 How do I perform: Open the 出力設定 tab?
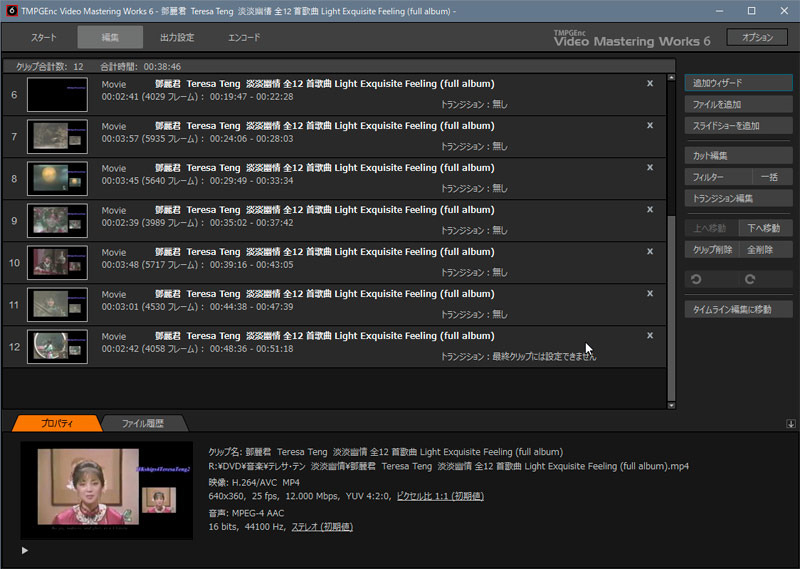[177, 37]
